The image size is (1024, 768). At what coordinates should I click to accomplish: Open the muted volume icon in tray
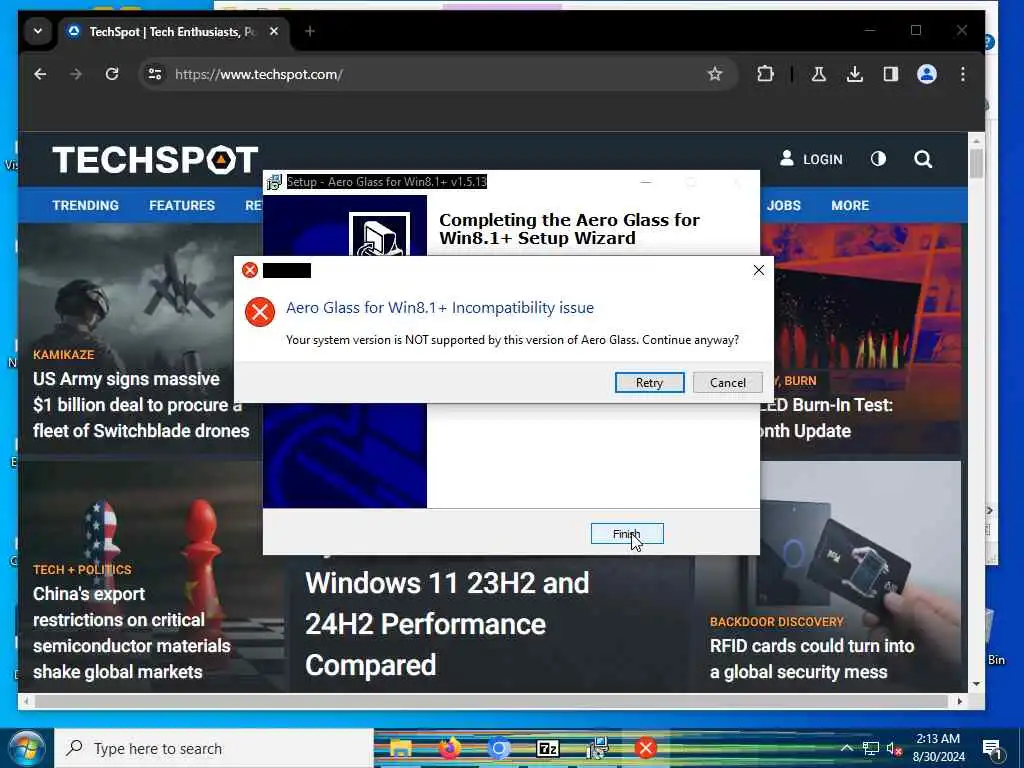894,749
